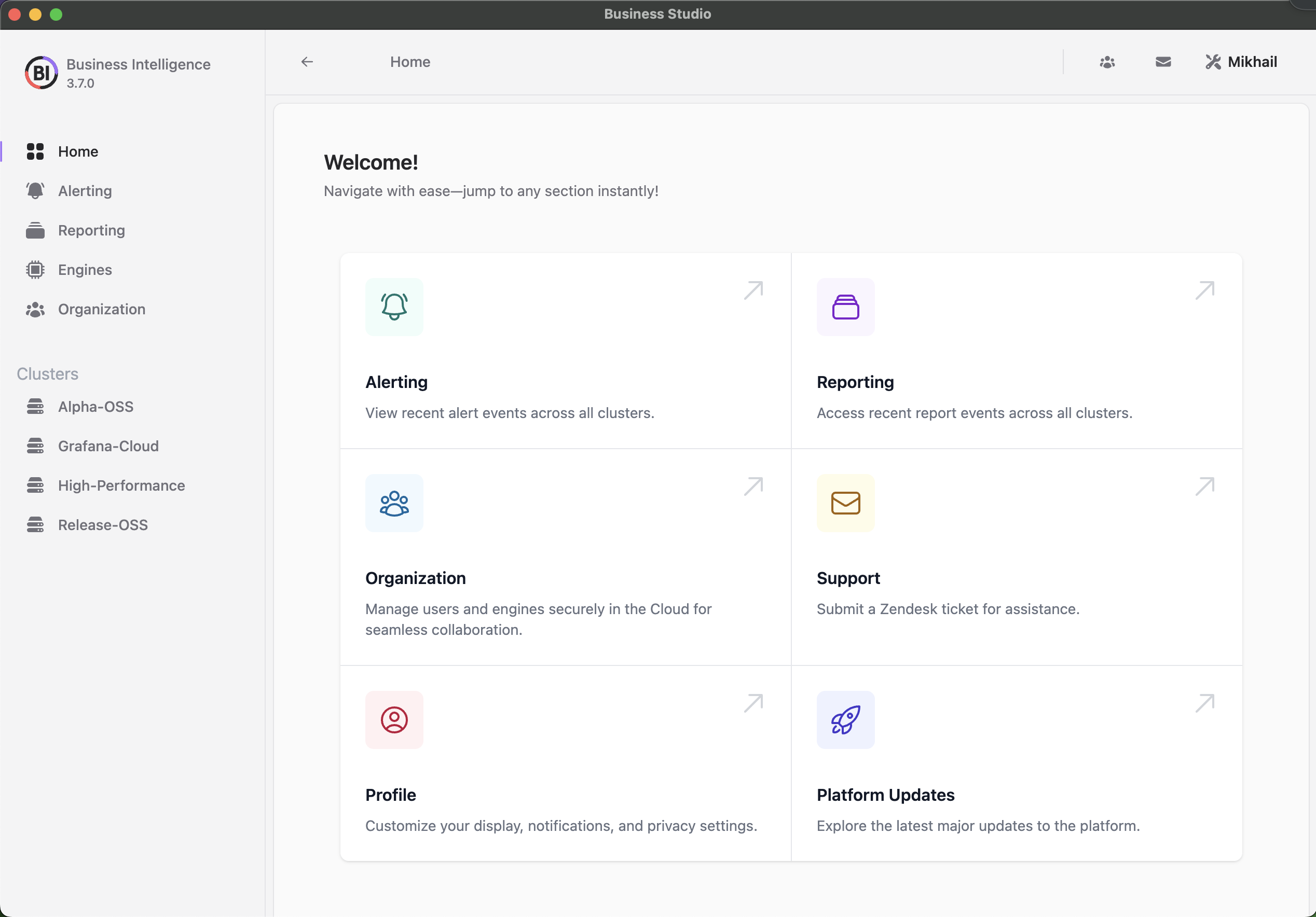Click 'Manage users and engines securely' description
This screenshot has width=1316, height=917.
click(x=538, y=619)
